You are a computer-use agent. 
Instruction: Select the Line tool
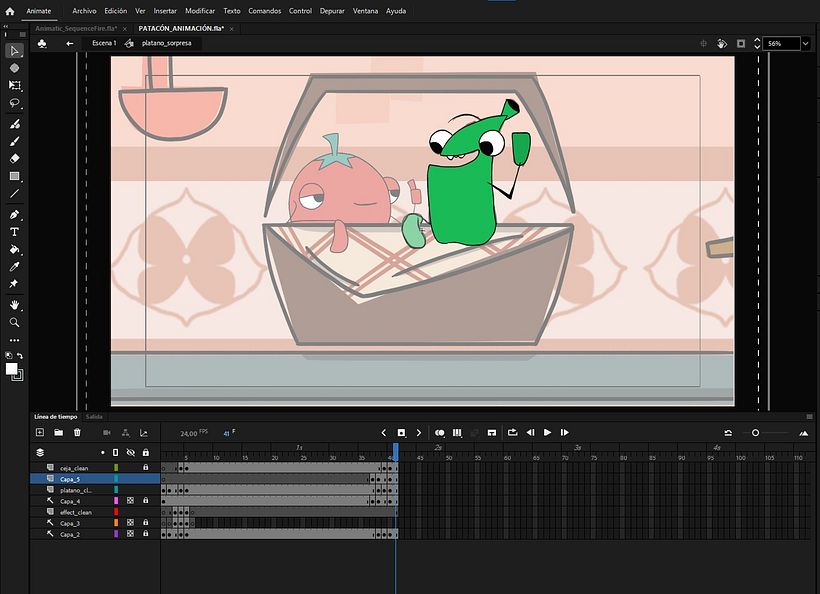(x=15, y=193)
